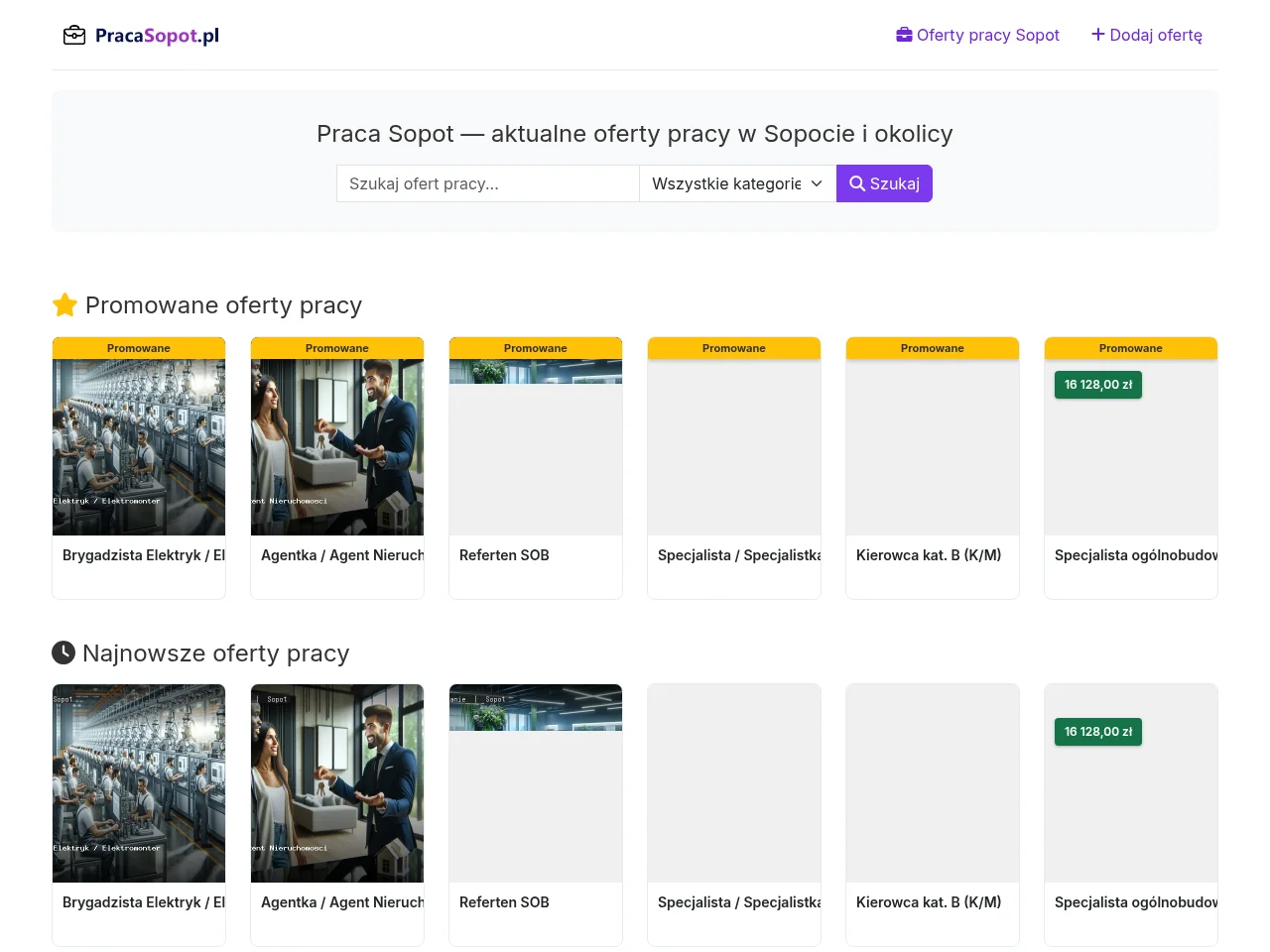1270x952 pixels.
Task: Click the magnifier icon in Szukaj button
Action: (857, 183)
